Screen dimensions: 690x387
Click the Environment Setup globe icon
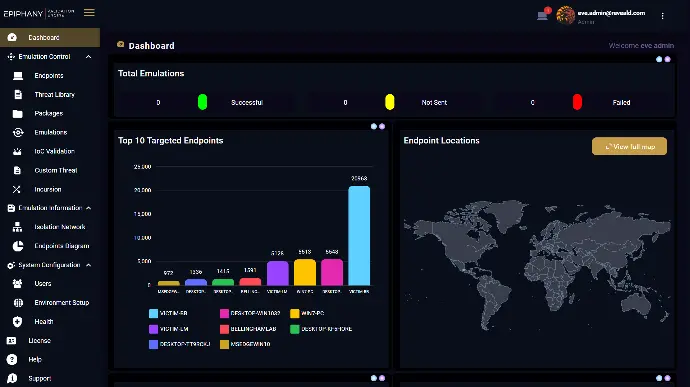[18, 302]
